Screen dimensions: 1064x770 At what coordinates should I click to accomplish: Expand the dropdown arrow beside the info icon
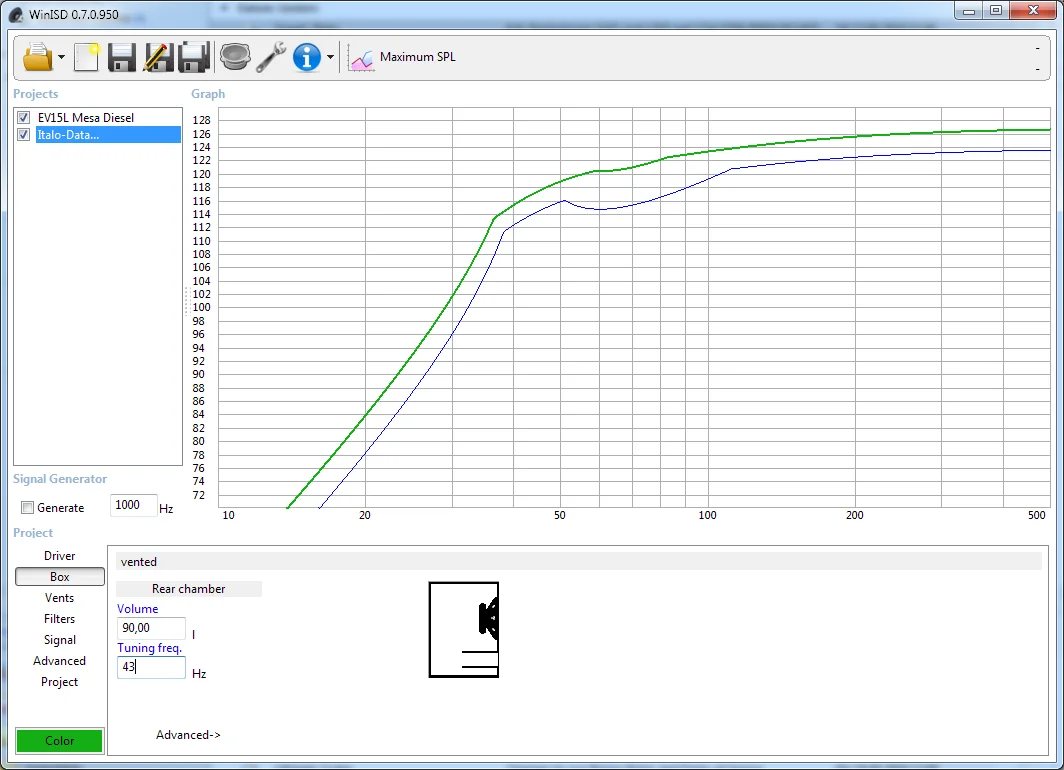click(330, 58)
